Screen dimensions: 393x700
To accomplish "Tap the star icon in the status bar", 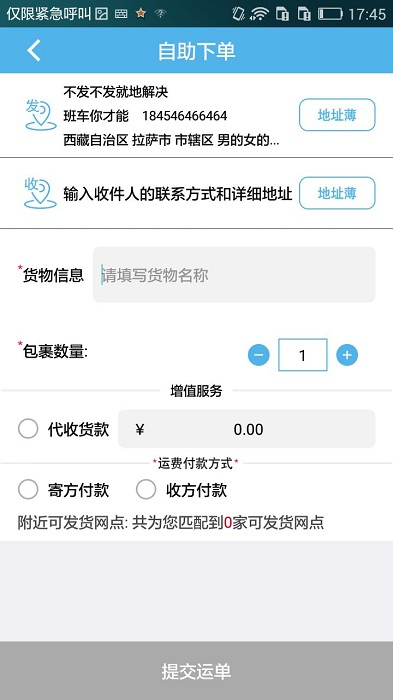I will tap(141, 14).
